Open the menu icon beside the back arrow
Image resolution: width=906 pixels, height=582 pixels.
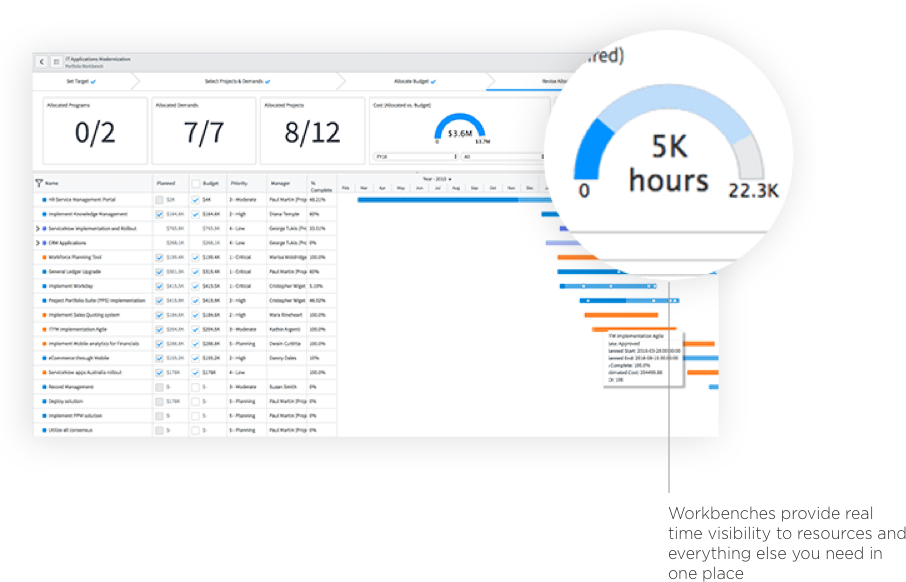point(57,62)
